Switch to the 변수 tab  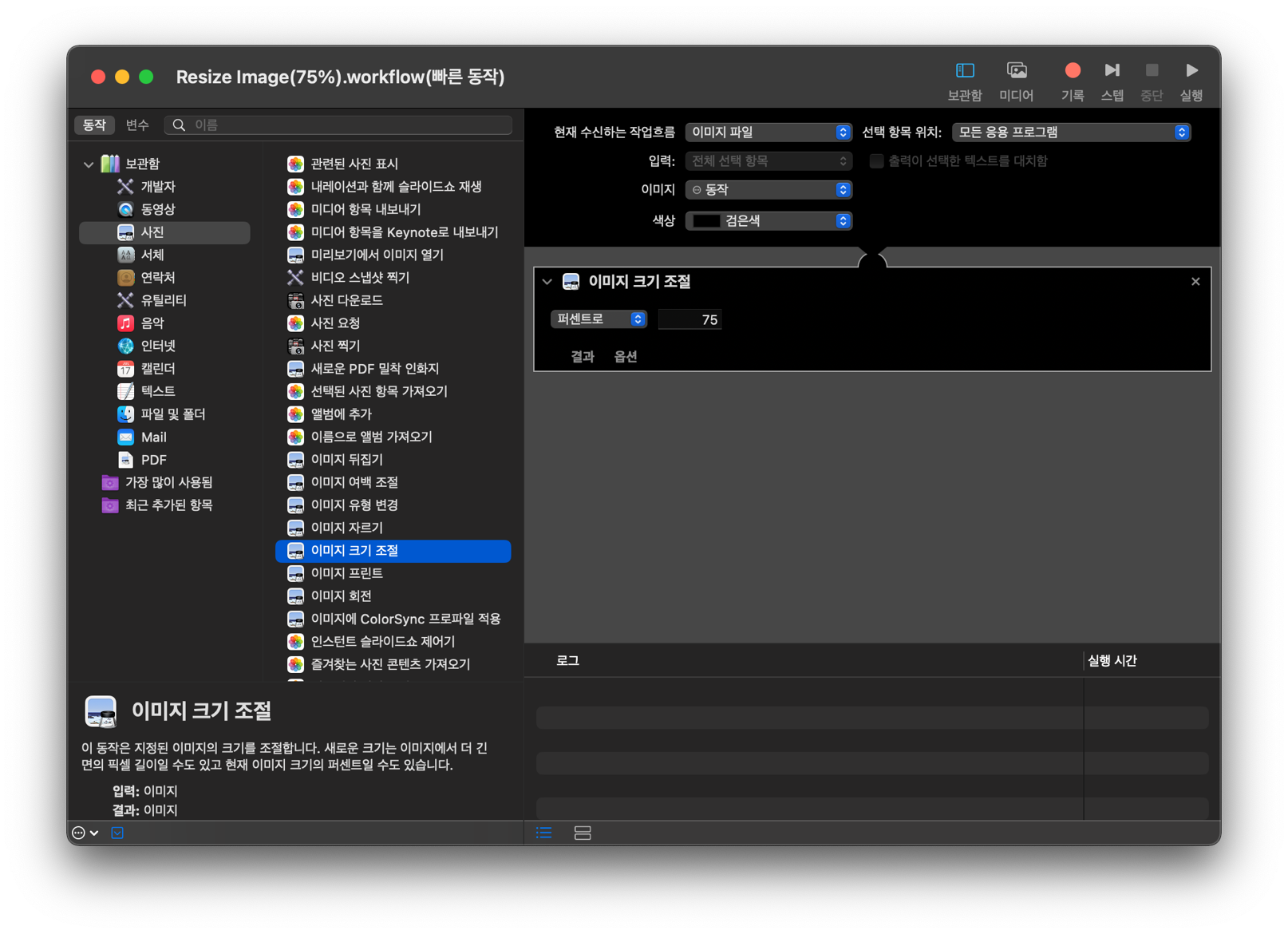[x=137, y=125]
